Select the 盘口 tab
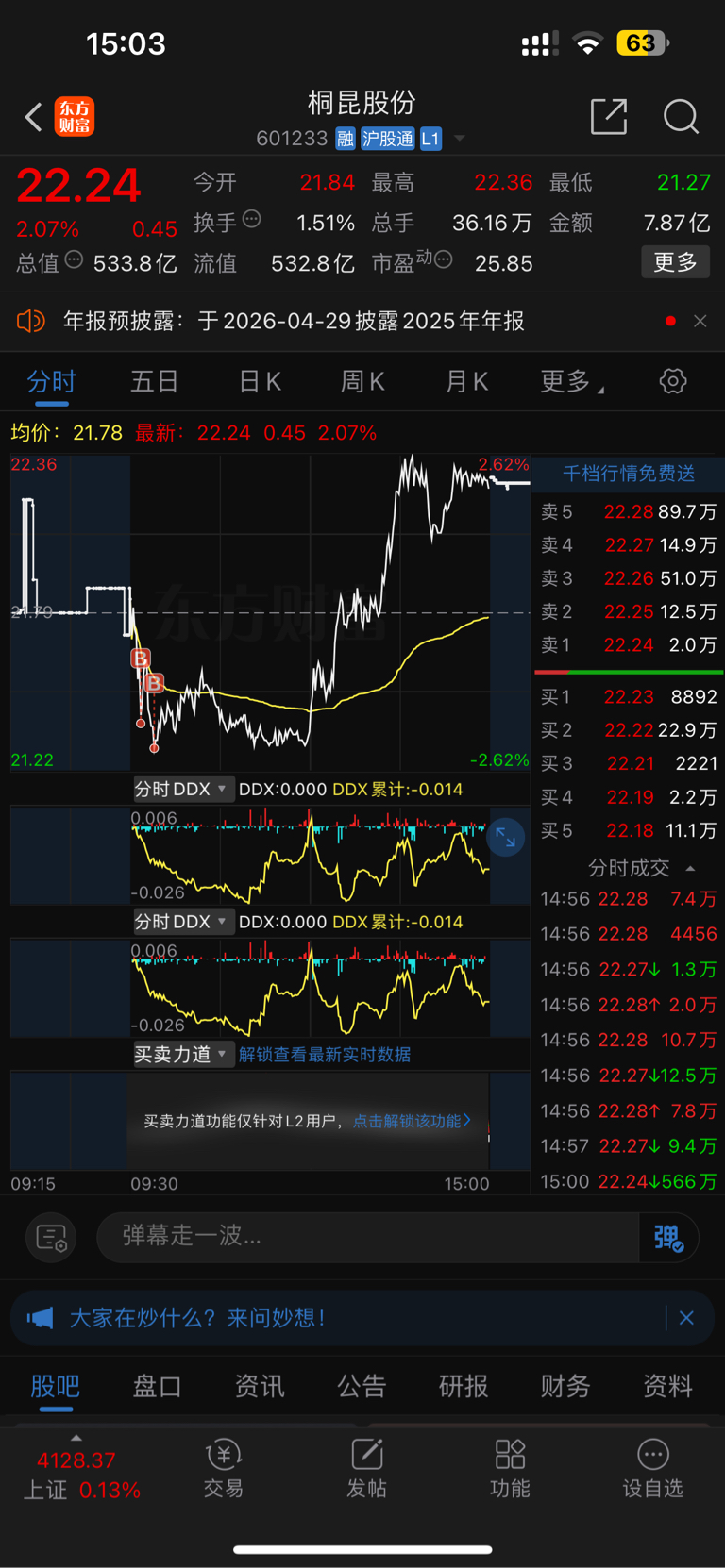This screenshot has height=1568, width=725. [158, 1386]
